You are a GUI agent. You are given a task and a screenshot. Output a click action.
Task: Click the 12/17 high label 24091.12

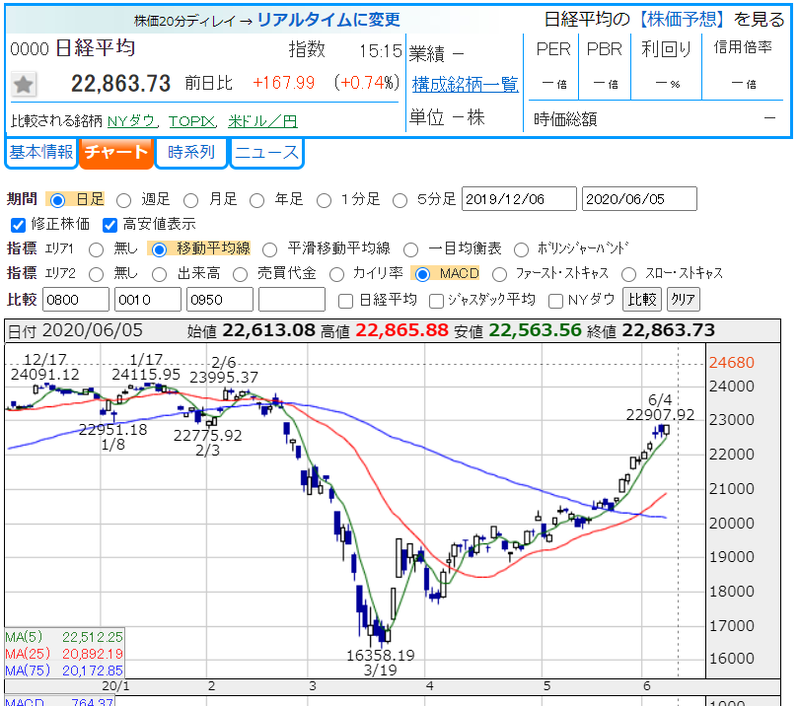pyautogui.click(x=45, y=375)
